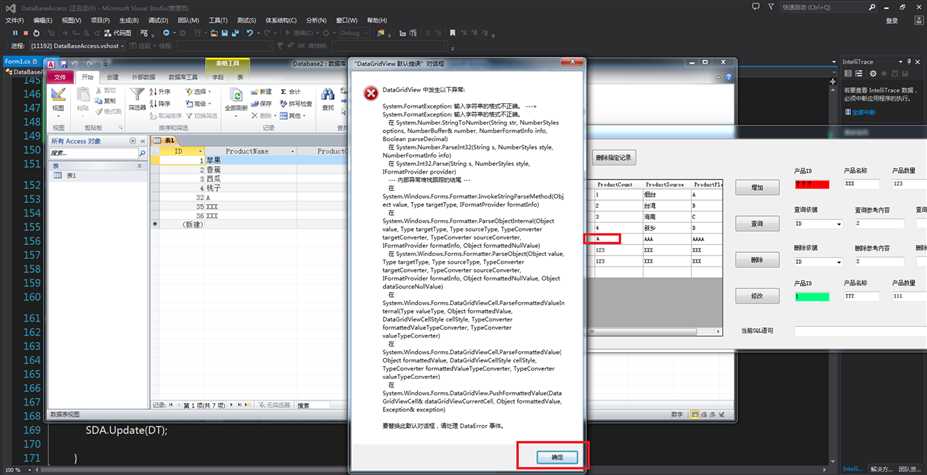Open the 窗口(W) menu in Visual Studio
This screenshot has width=927, height=475.
click(x=346, y=20)
